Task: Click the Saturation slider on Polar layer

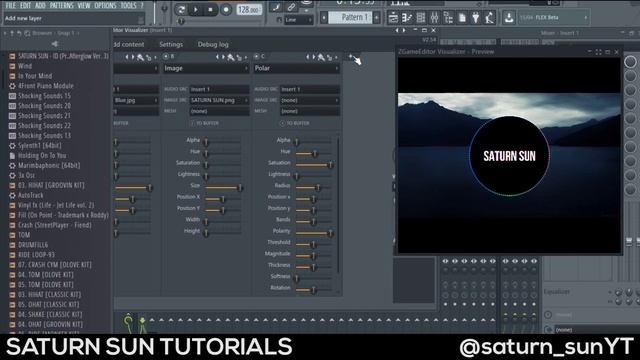Action: (313, 164)
